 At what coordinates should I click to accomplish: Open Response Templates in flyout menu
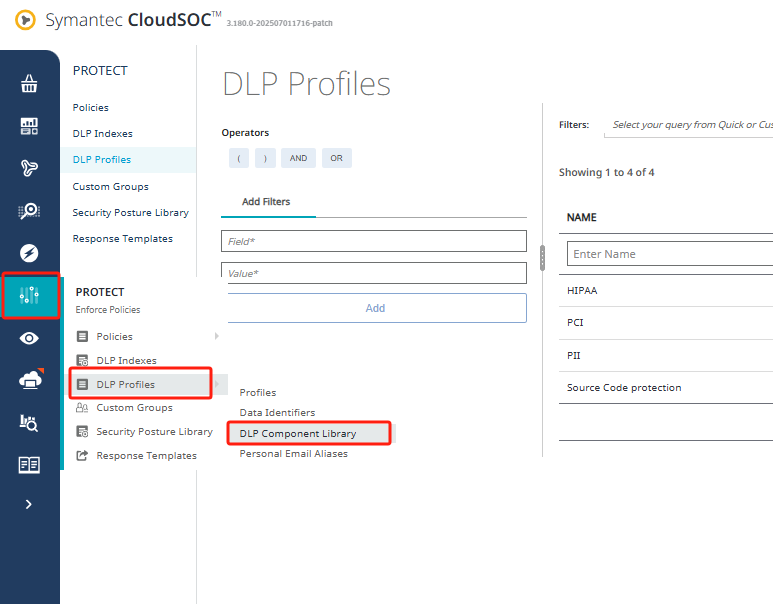[x=146, y=456]
